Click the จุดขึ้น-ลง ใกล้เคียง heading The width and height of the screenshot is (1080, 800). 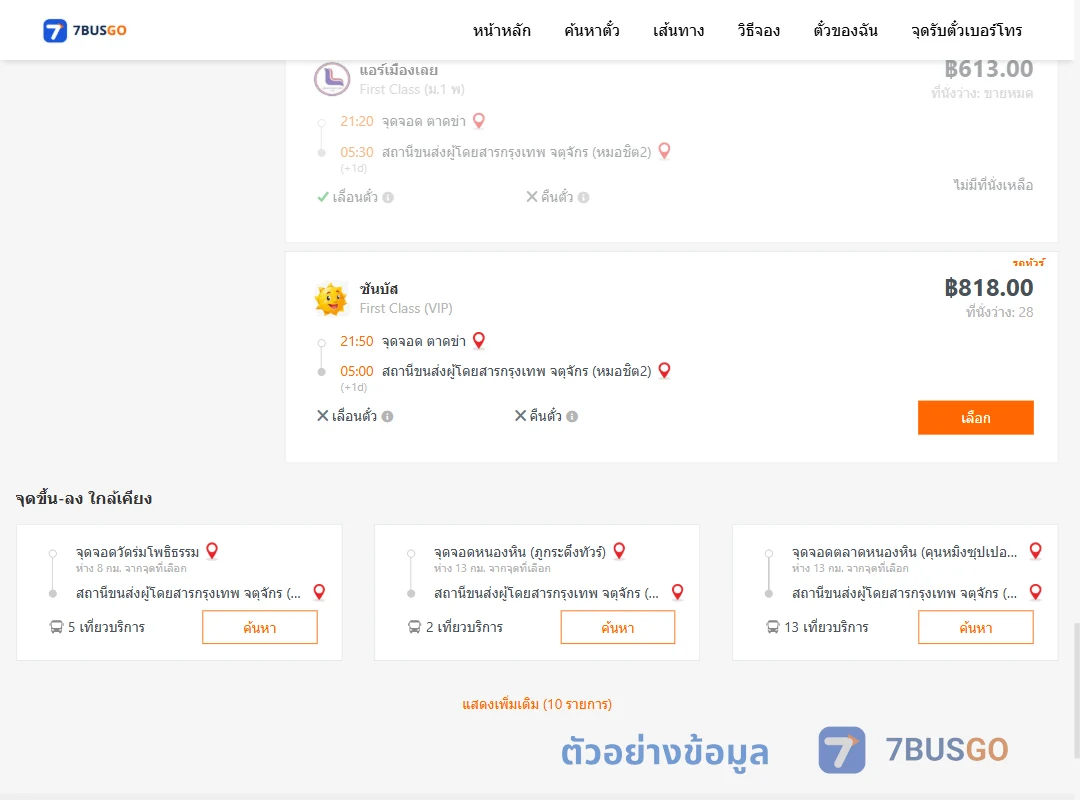pyautogui.click(x=84, y=498)
